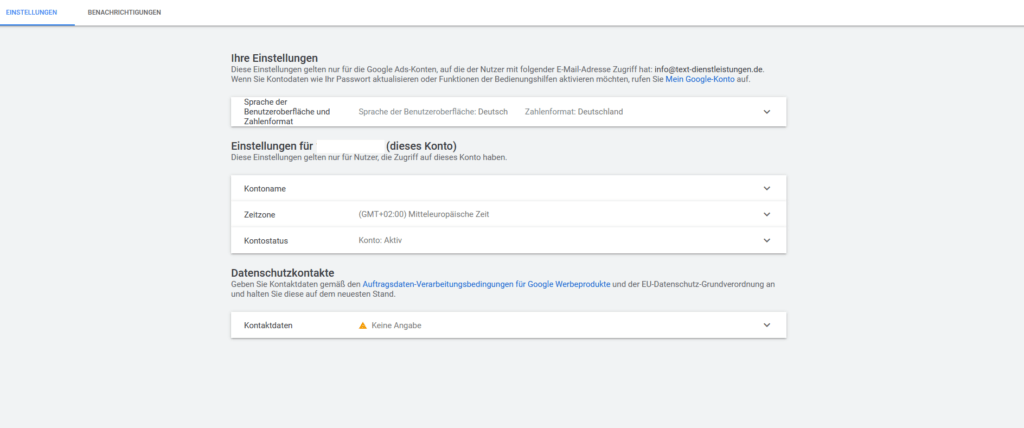Click the Sprache der Benutzeroberfläche und Zahlenformat label

tap(286, 112)
